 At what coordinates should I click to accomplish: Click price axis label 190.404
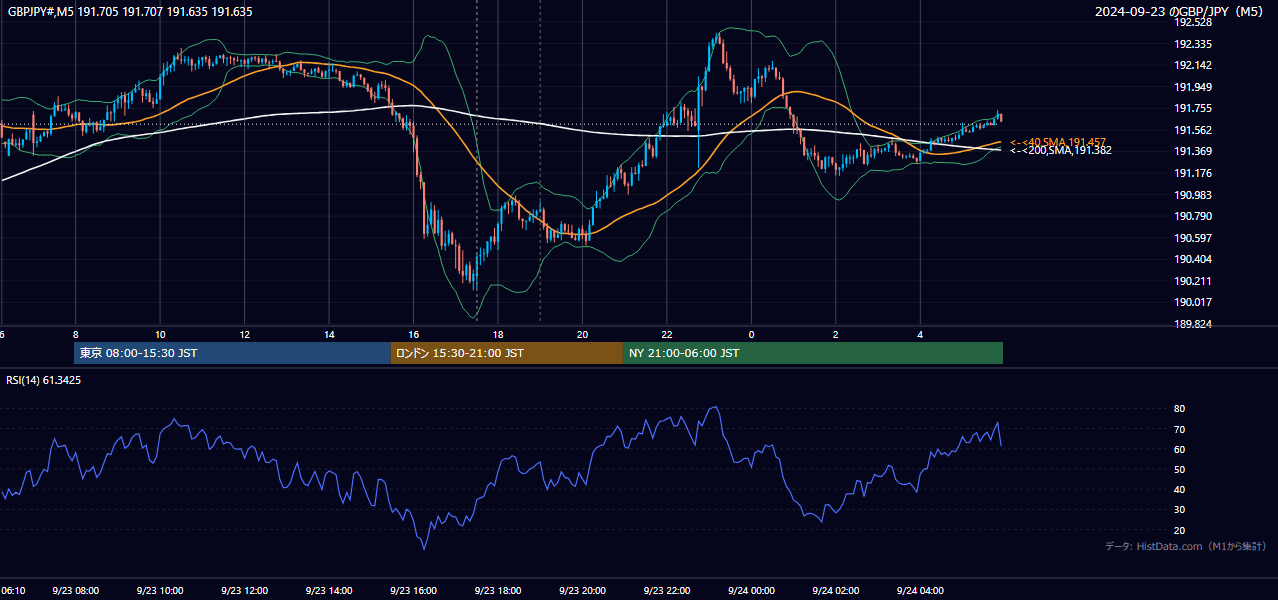(x=1192, y=259)
